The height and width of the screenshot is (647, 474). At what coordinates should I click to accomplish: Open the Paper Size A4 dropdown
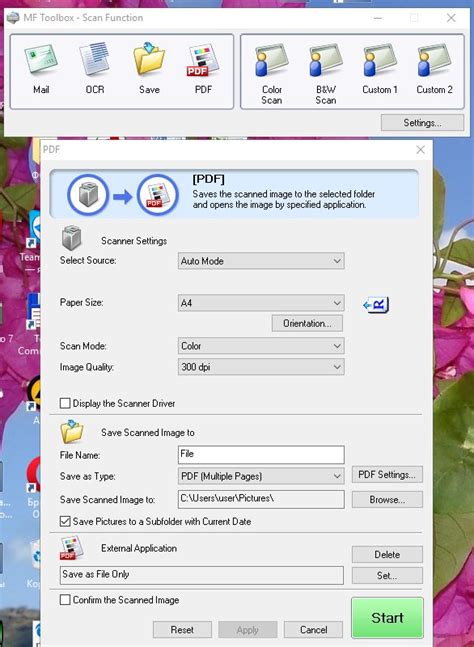point(261,303)
